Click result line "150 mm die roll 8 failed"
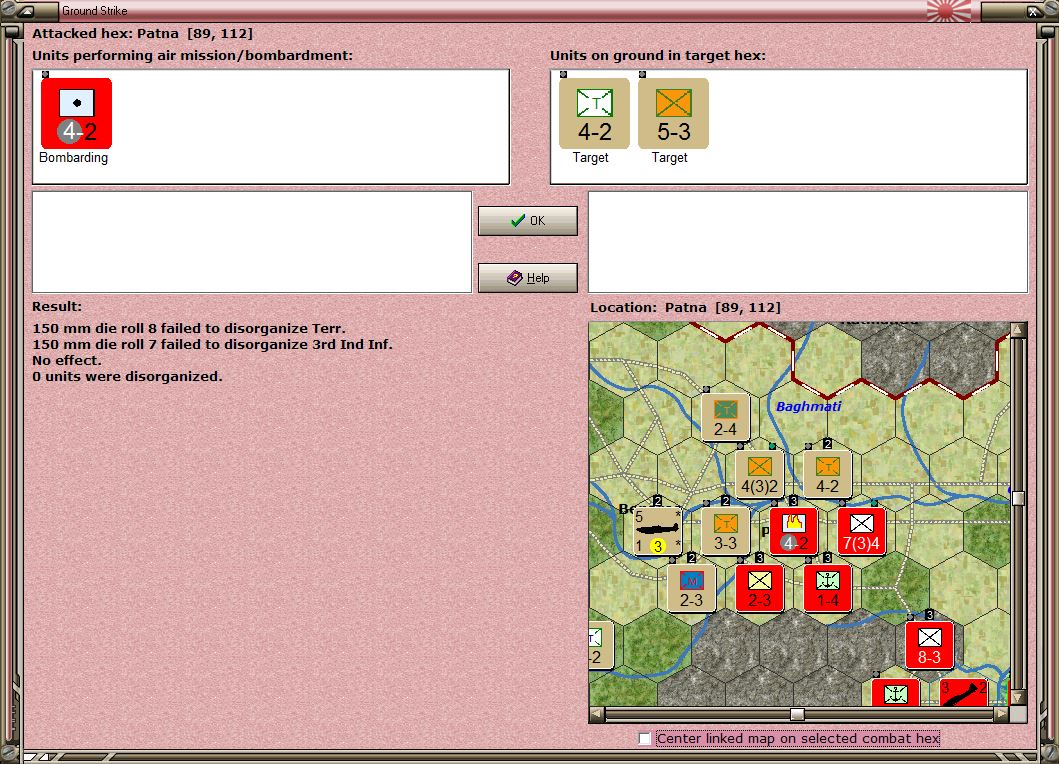Screen dimensions: 1059x764 click(189, 328)
